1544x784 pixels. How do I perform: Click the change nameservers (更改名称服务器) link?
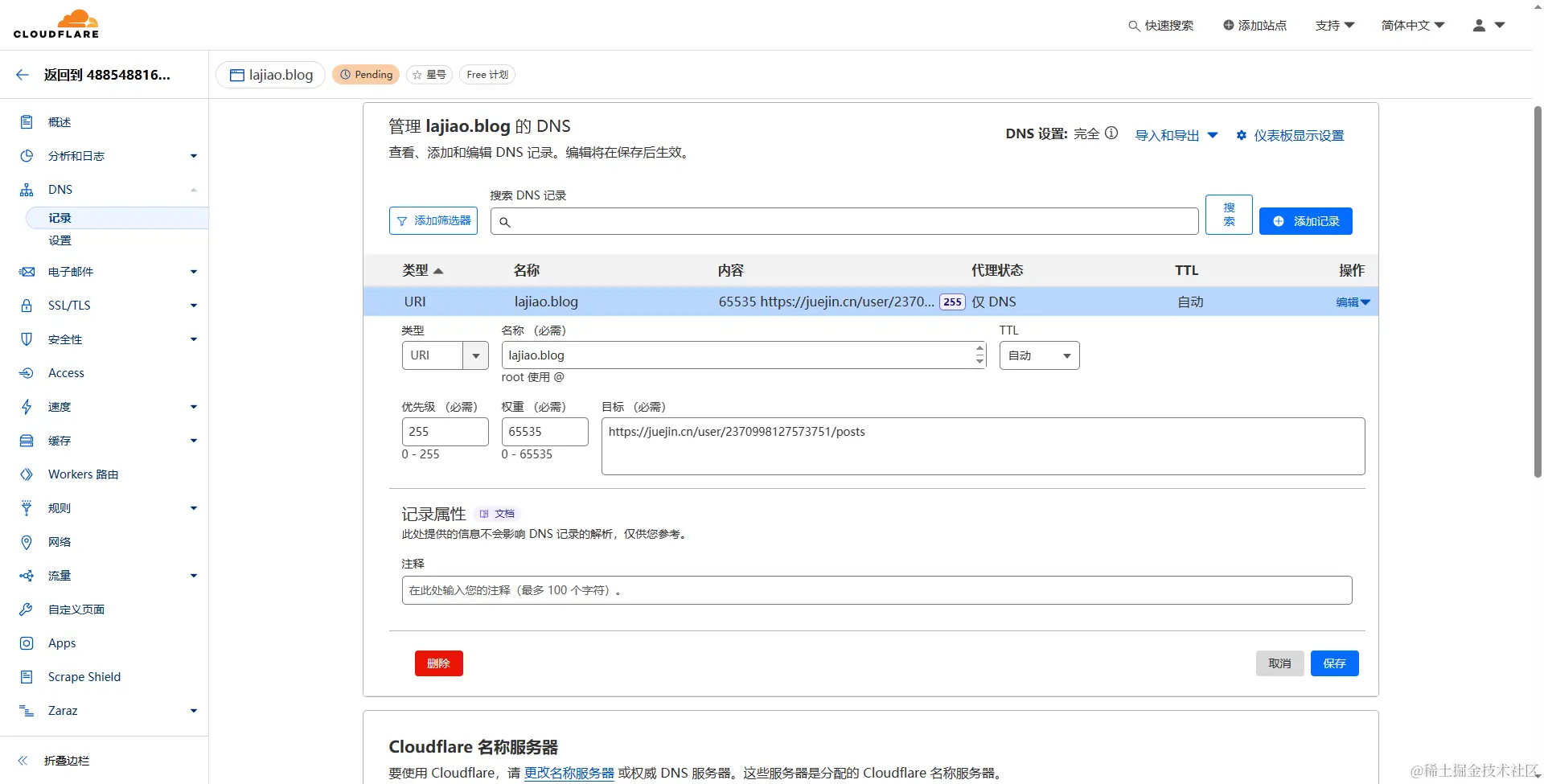[569, 773]
